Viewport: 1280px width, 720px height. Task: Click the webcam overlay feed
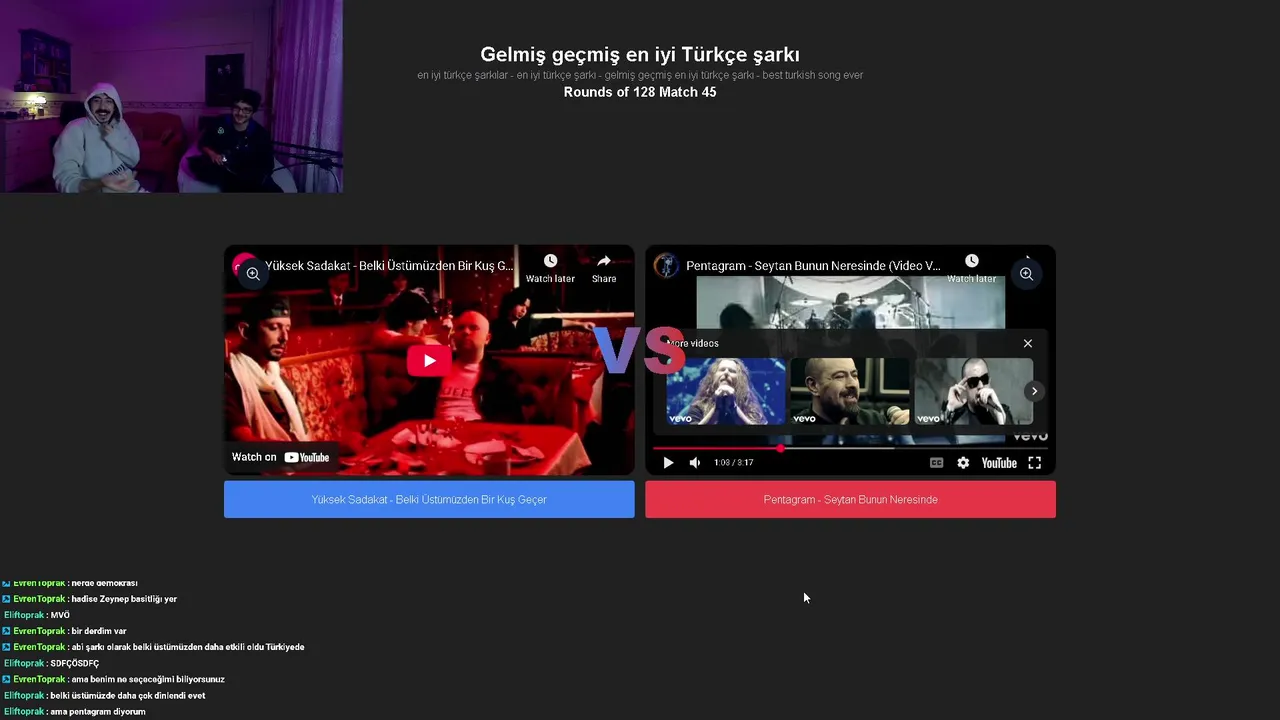(x=171, y=96)
